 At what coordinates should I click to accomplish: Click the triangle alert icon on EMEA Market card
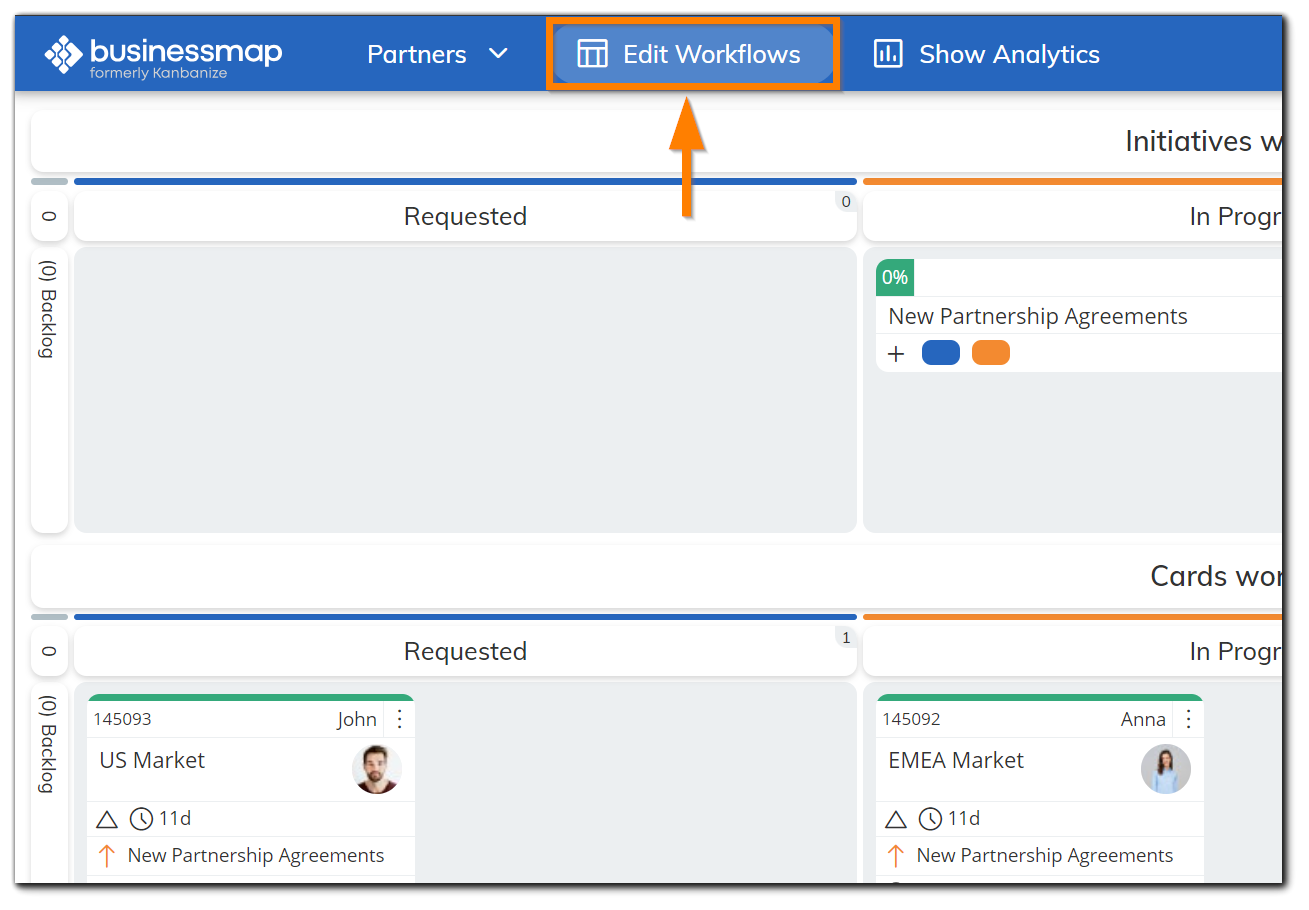click(895, 818)
